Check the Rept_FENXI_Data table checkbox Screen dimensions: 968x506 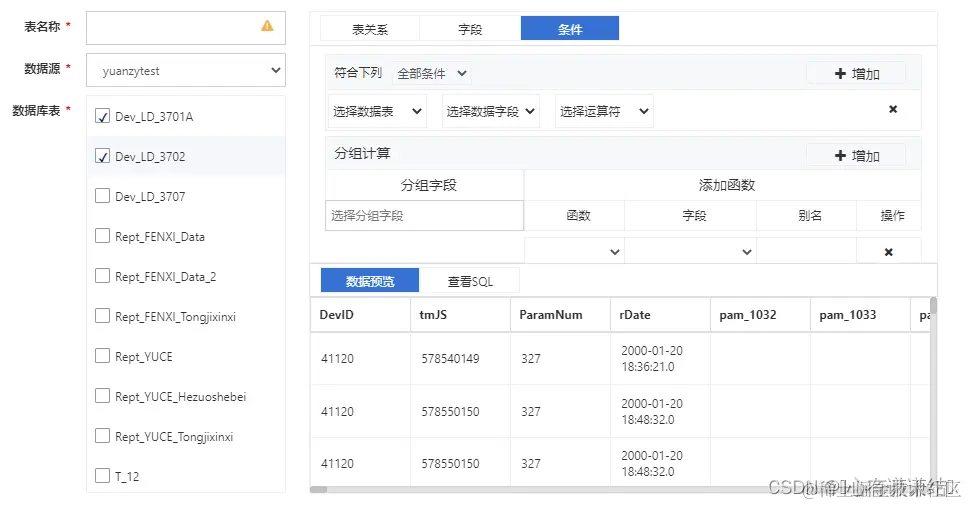102,236
